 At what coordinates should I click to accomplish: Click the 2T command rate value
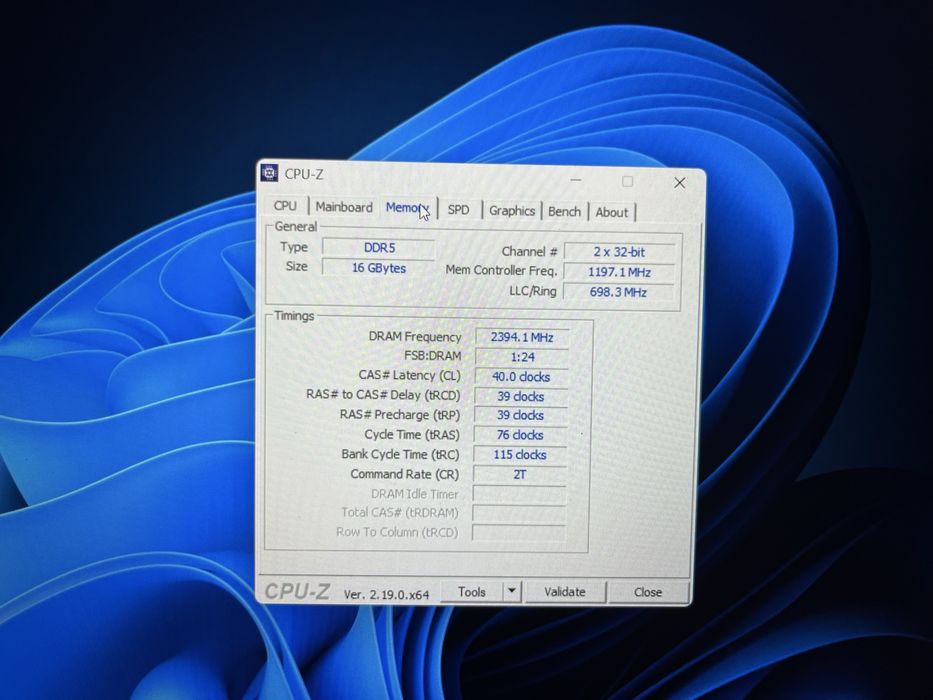point(519,474)
